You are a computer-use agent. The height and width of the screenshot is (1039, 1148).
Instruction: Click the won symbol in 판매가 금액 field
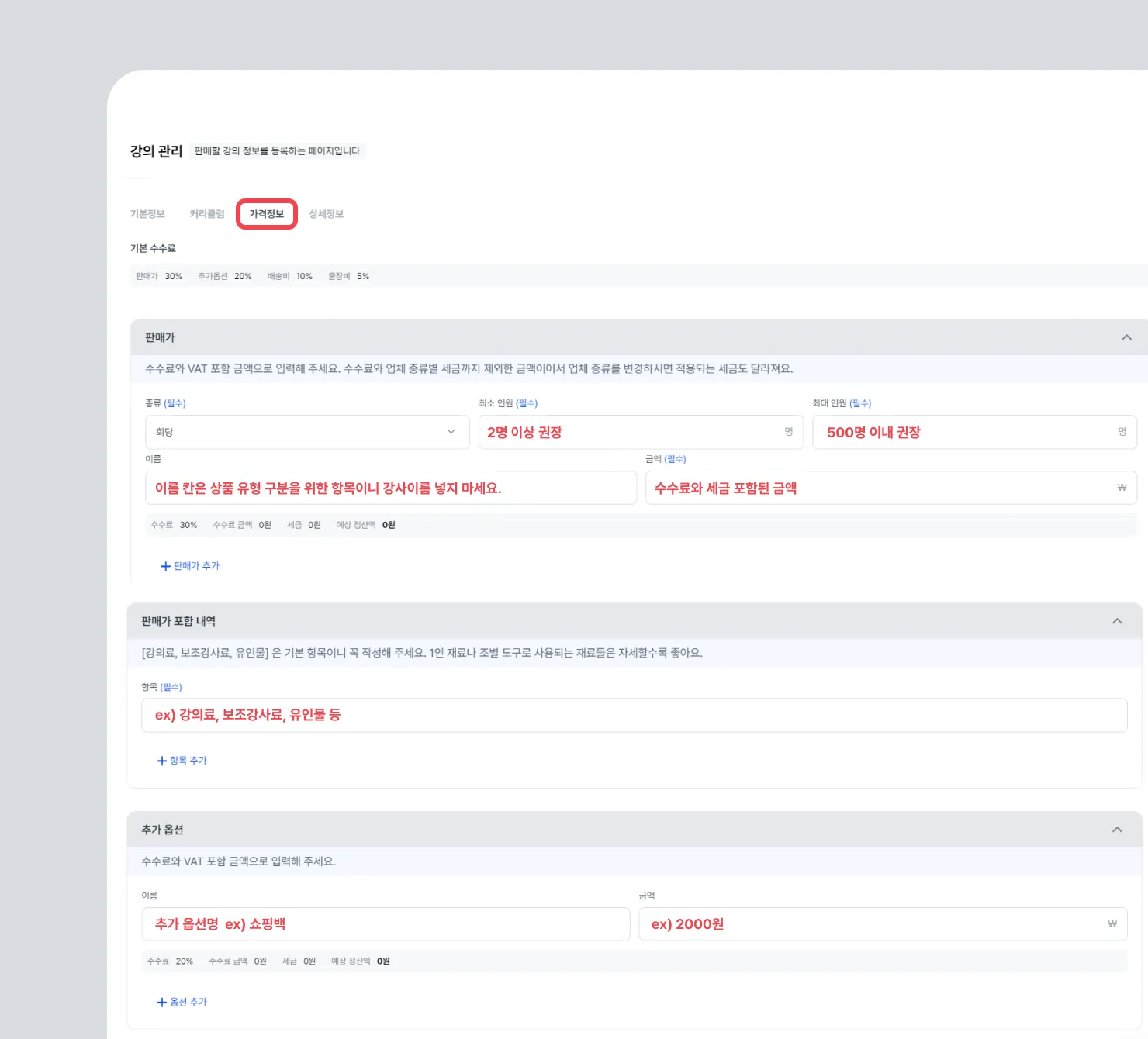(1122, 488)
